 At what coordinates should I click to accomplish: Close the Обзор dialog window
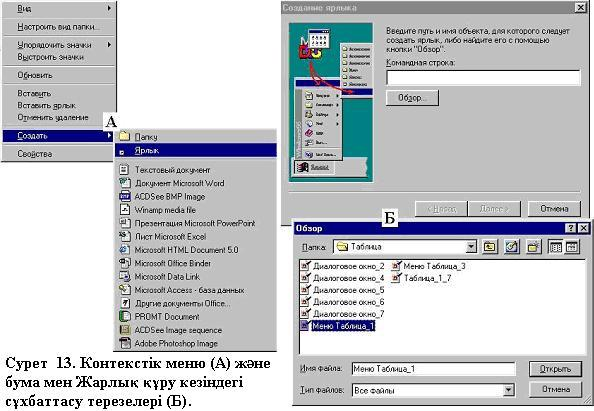click(x=583, y=228)
